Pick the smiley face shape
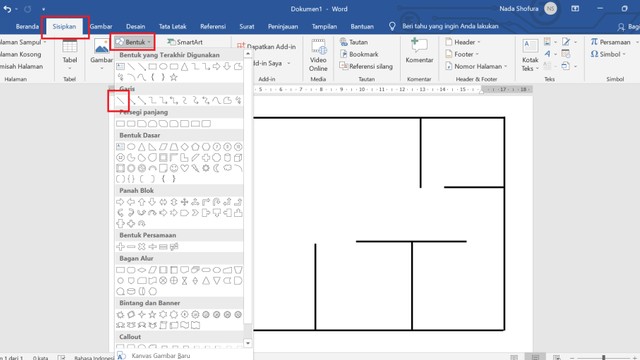This screenshot has height=360, width=640. coord(174,168)
